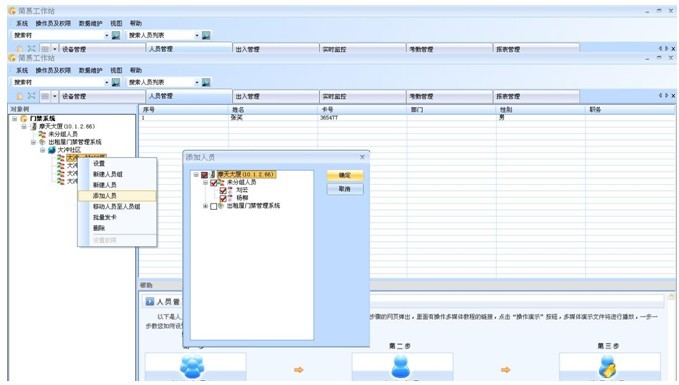Click the 人员管理 help section arrow icon
This screenshot has width=679, height=385.
[150, 301]
